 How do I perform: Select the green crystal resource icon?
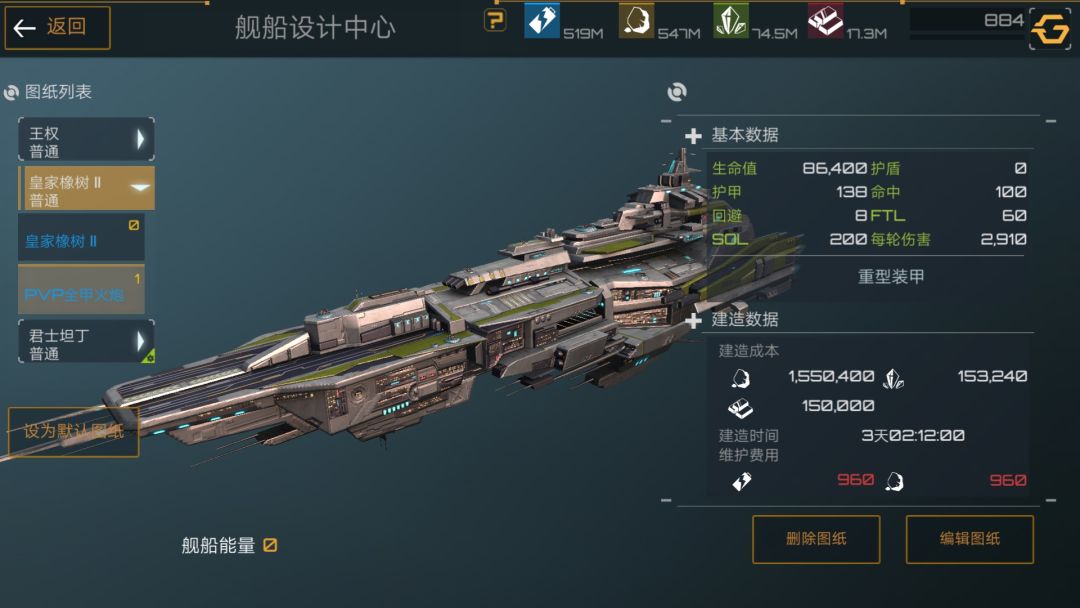(730, 20)
